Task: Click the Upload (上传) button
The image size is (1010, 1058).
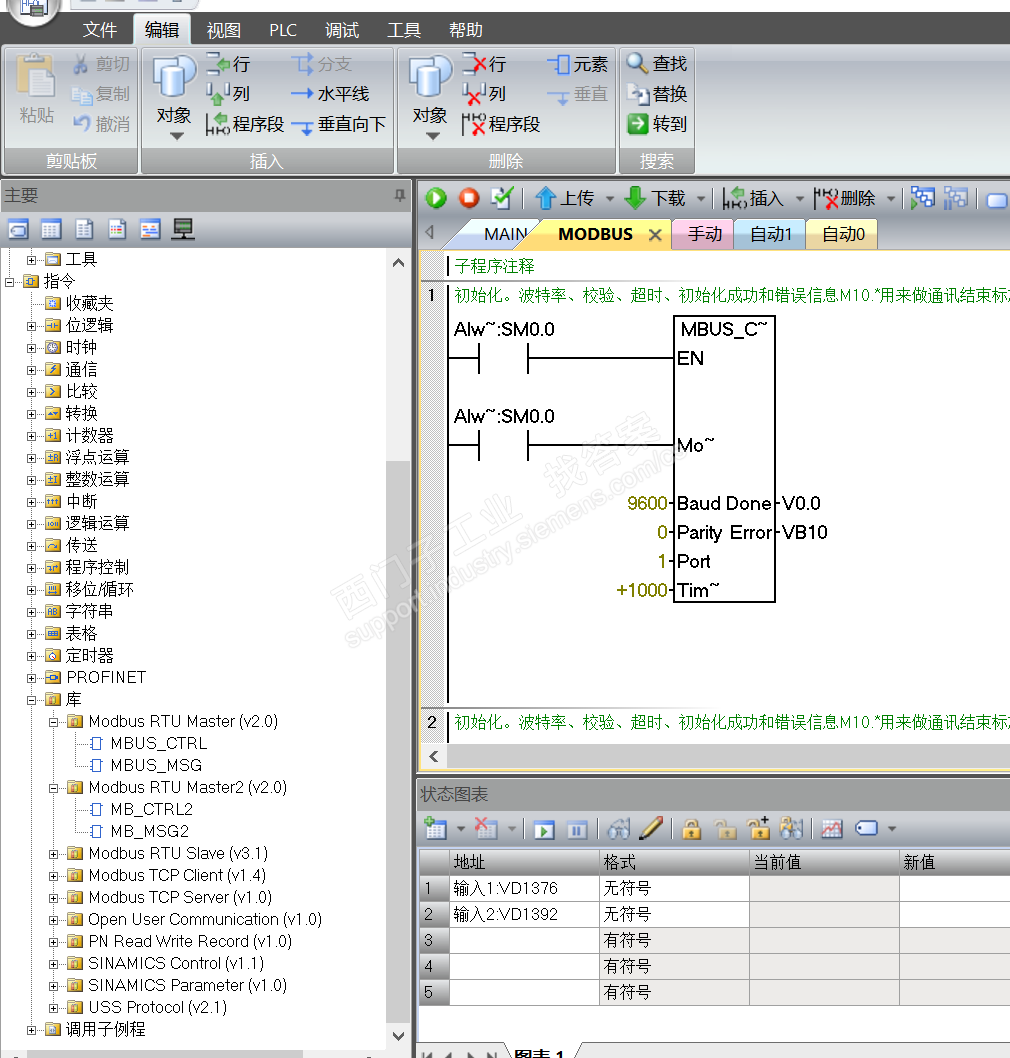Action: coord(565,198)
